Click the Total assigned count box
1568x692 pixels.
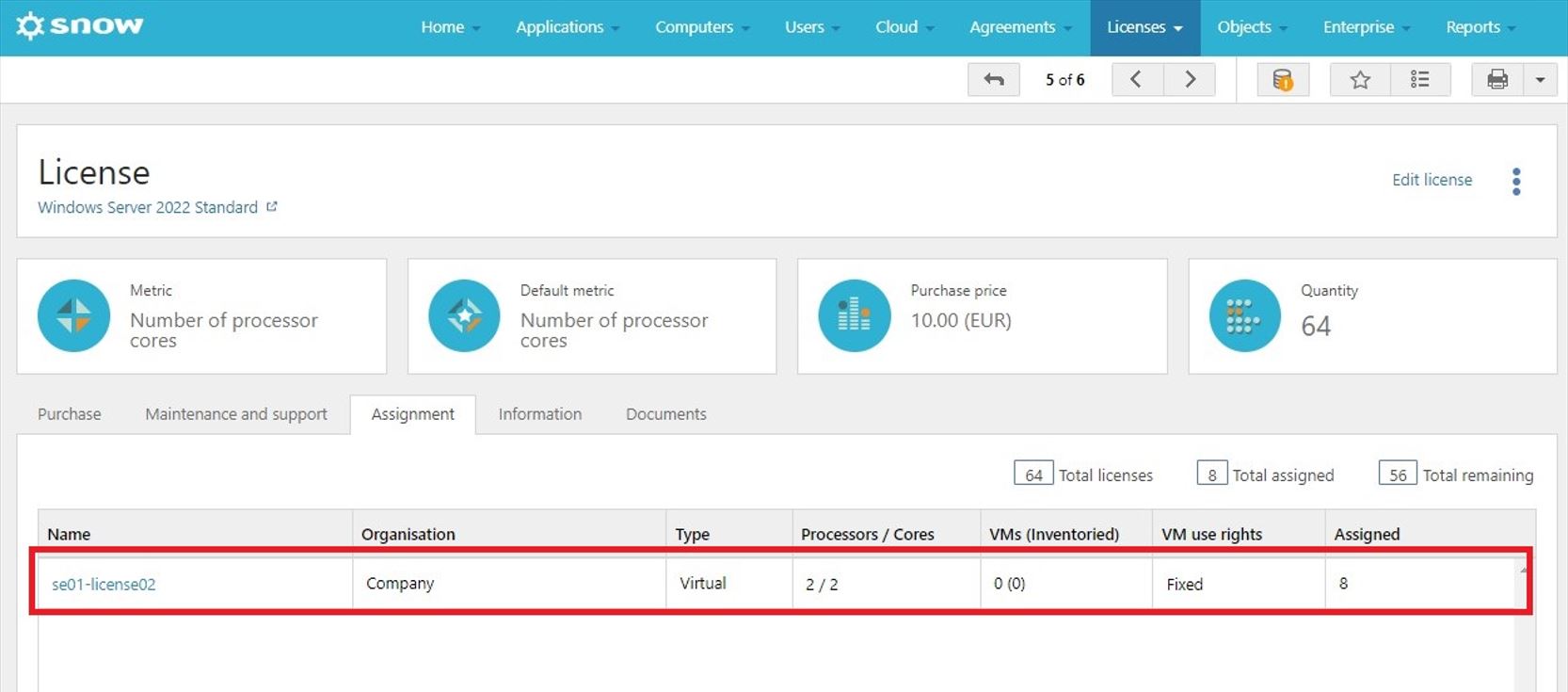click(1212, 474)
